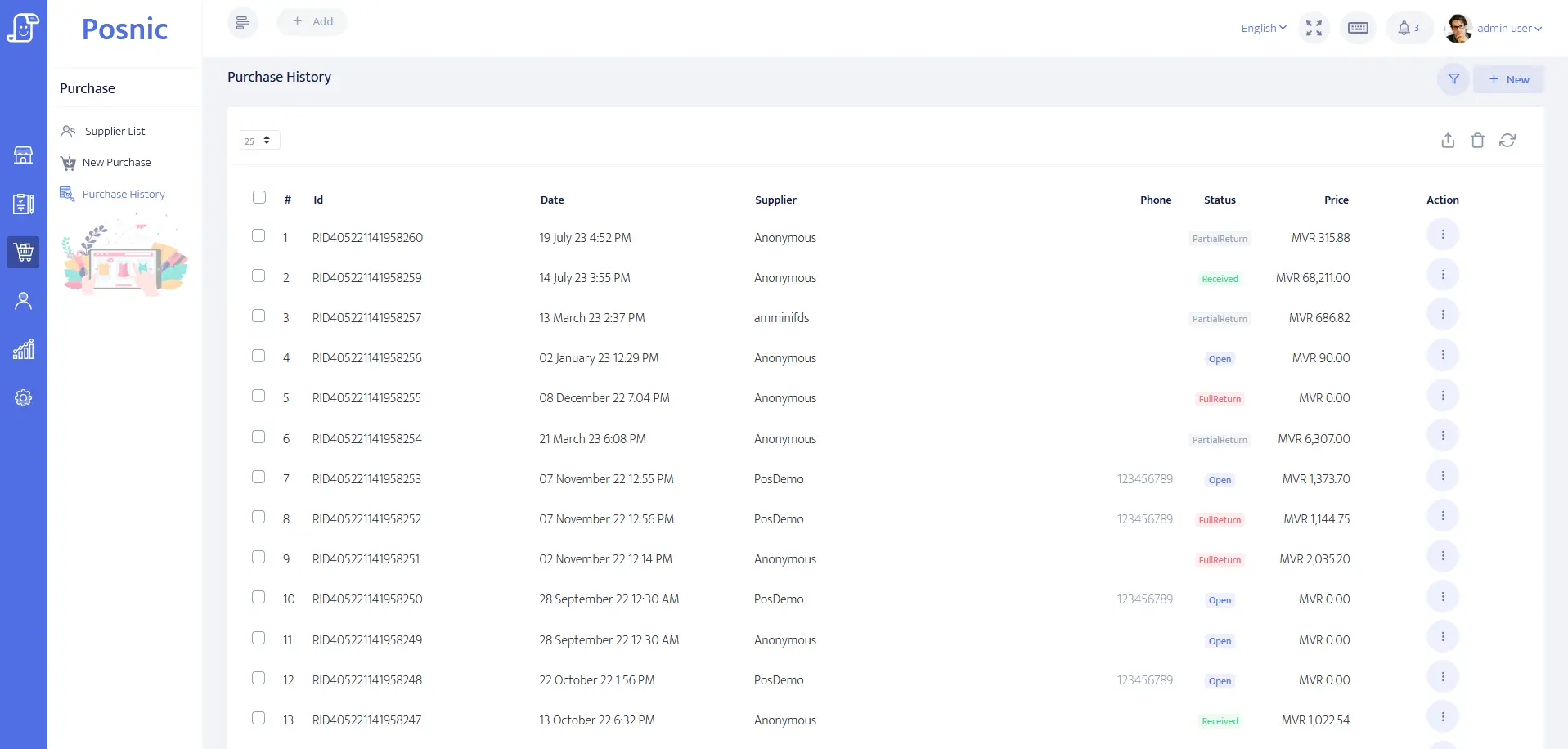Click the export/share icon above table
This screenshot has height=749, width=1568.
click(1448, 141)
